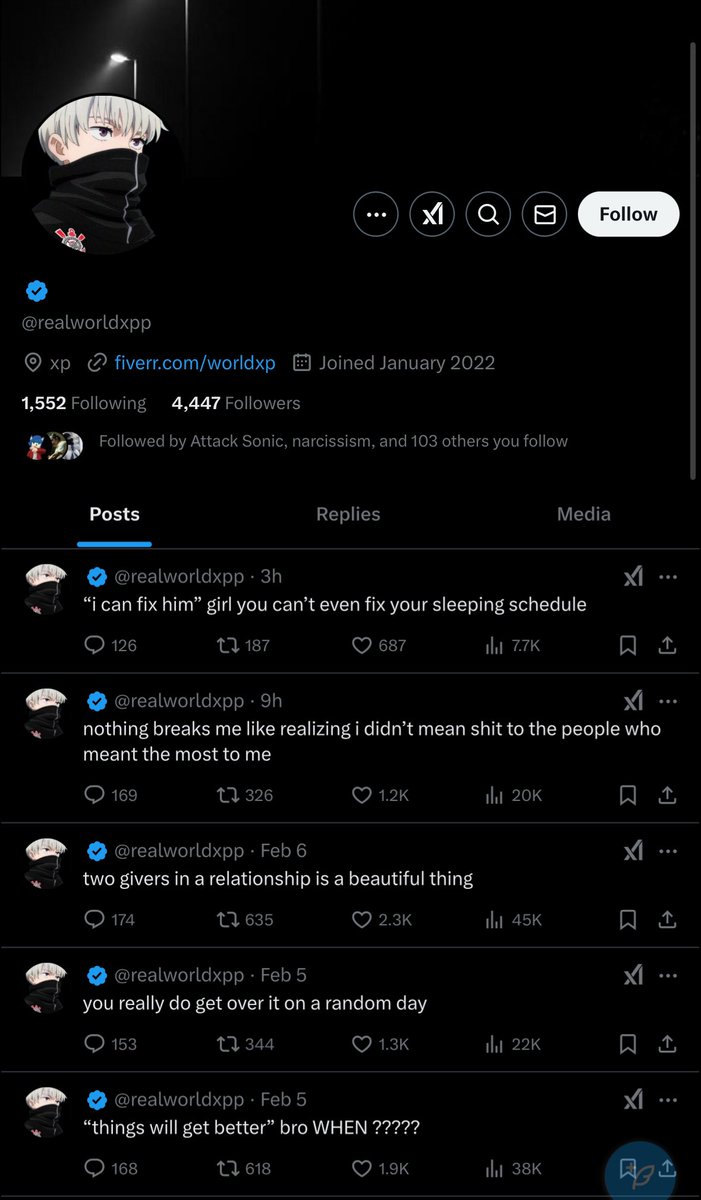Image resolution: width=701 pixels, height=1200 pixels.
Task: Follow the realworldxpp account
Action: pos(628,214)
